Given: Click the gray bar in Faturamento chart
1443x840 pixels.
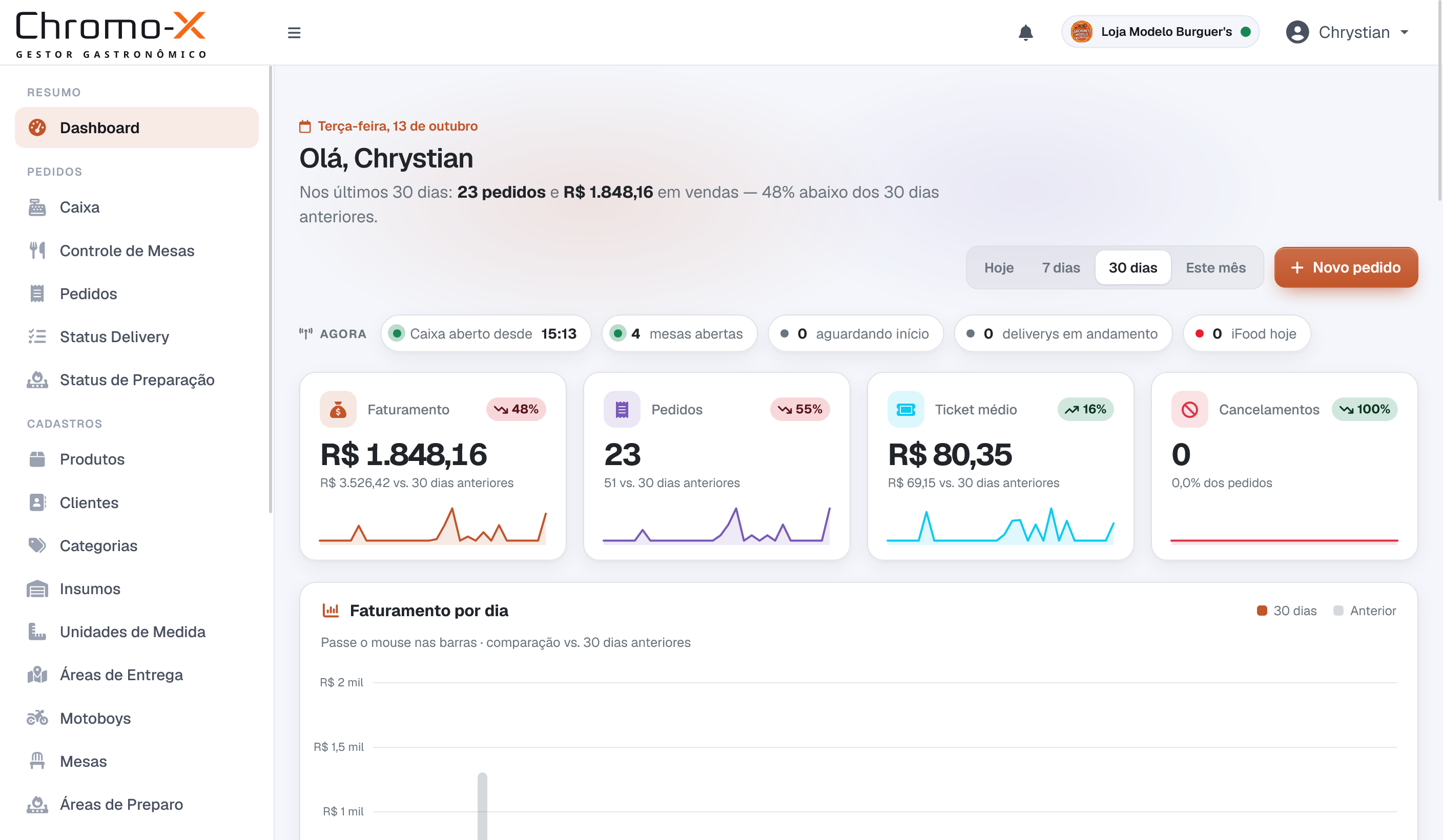Looking at the screenshot, I should (482, 806).
